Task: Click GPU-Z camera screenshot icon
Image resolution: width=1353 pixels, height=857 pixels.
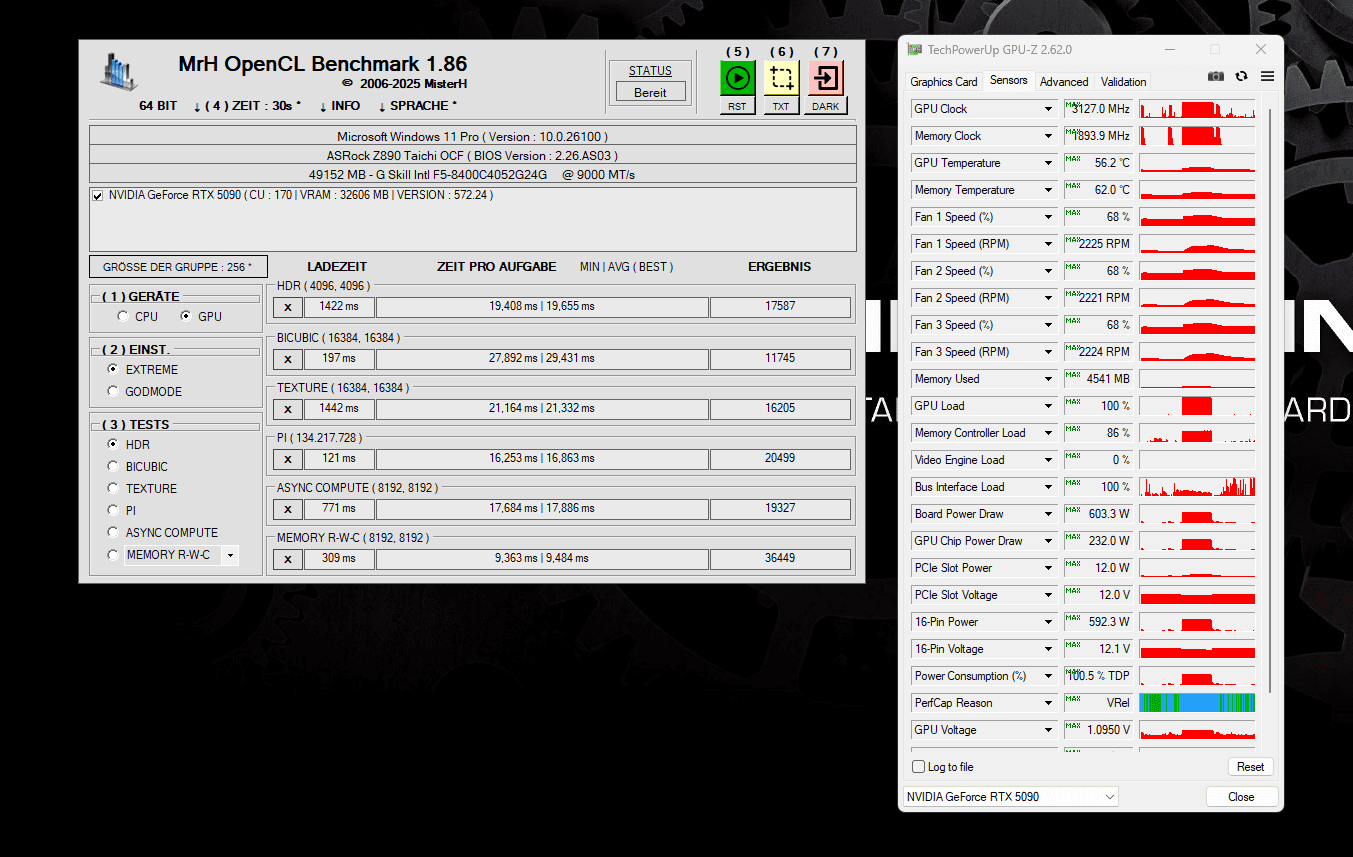Action: pyautogui.click(x=1215, y=76)
